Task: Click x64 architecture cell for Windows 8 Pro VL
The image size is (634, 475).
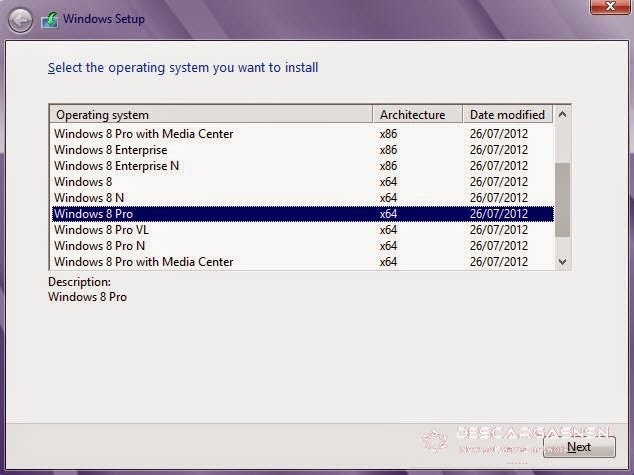Action: click(388, 230)
